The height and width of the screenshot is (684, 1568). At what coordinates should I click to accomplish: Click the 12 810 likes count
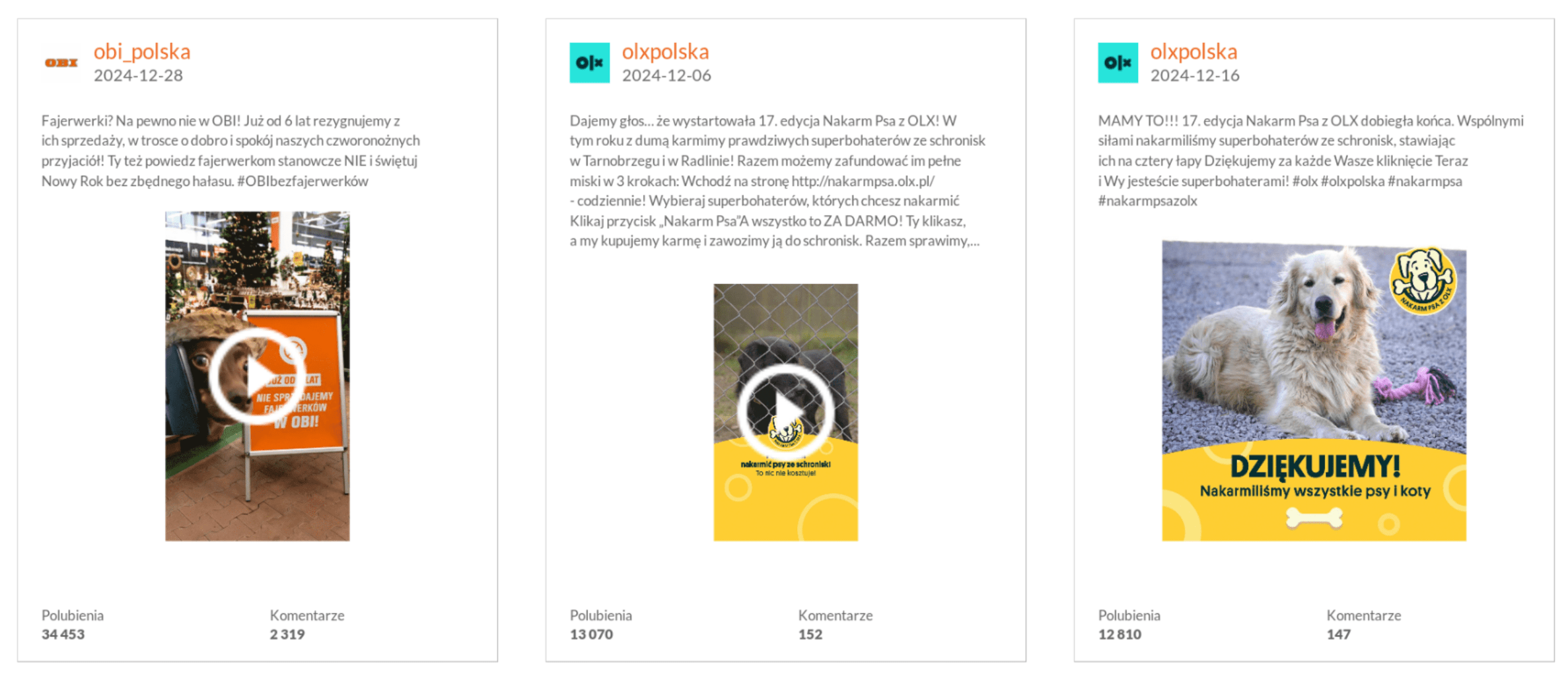(x=1120, y=634)
